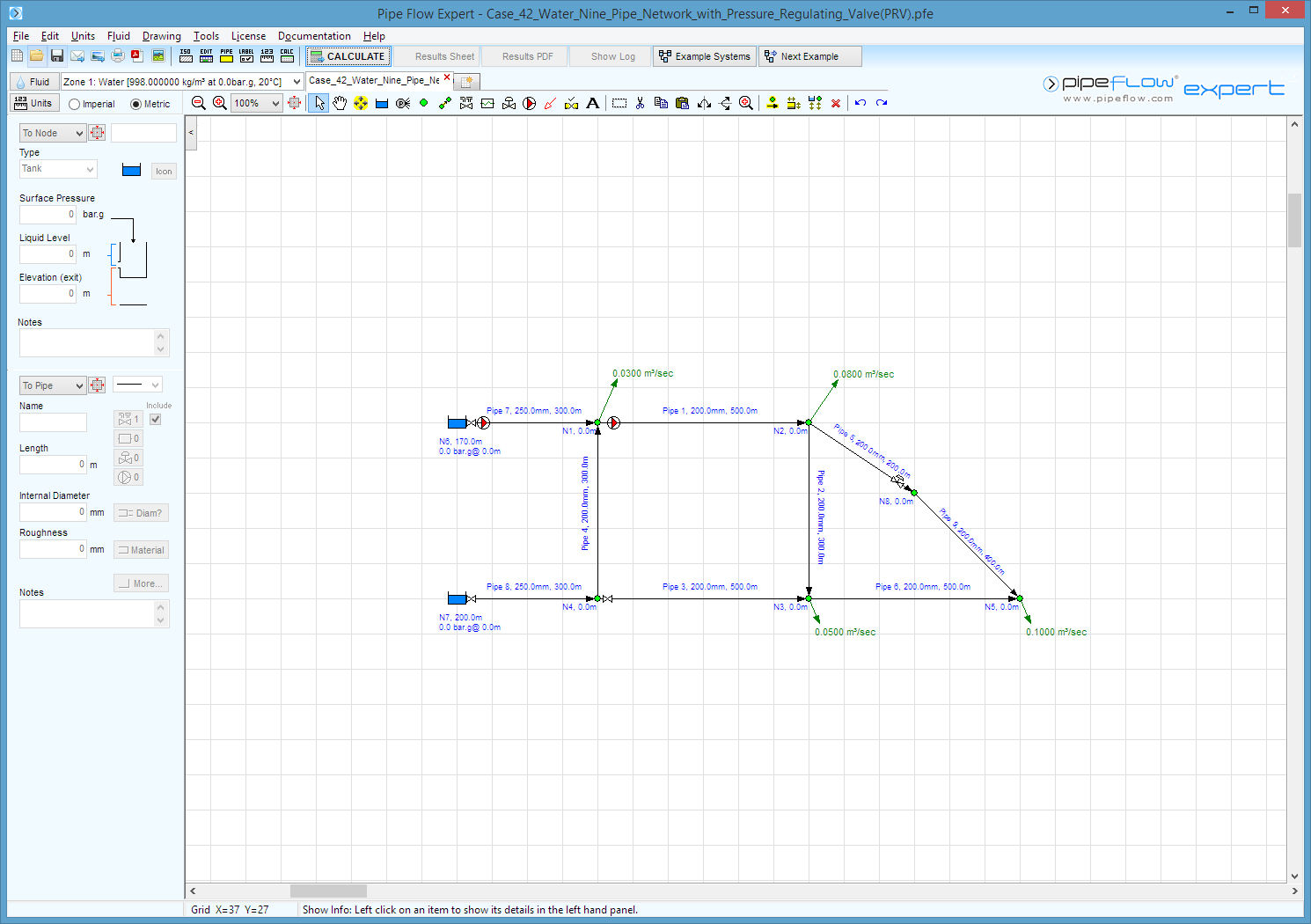
Task: Open the To Pipe dropdown
Action: [53, 385]
